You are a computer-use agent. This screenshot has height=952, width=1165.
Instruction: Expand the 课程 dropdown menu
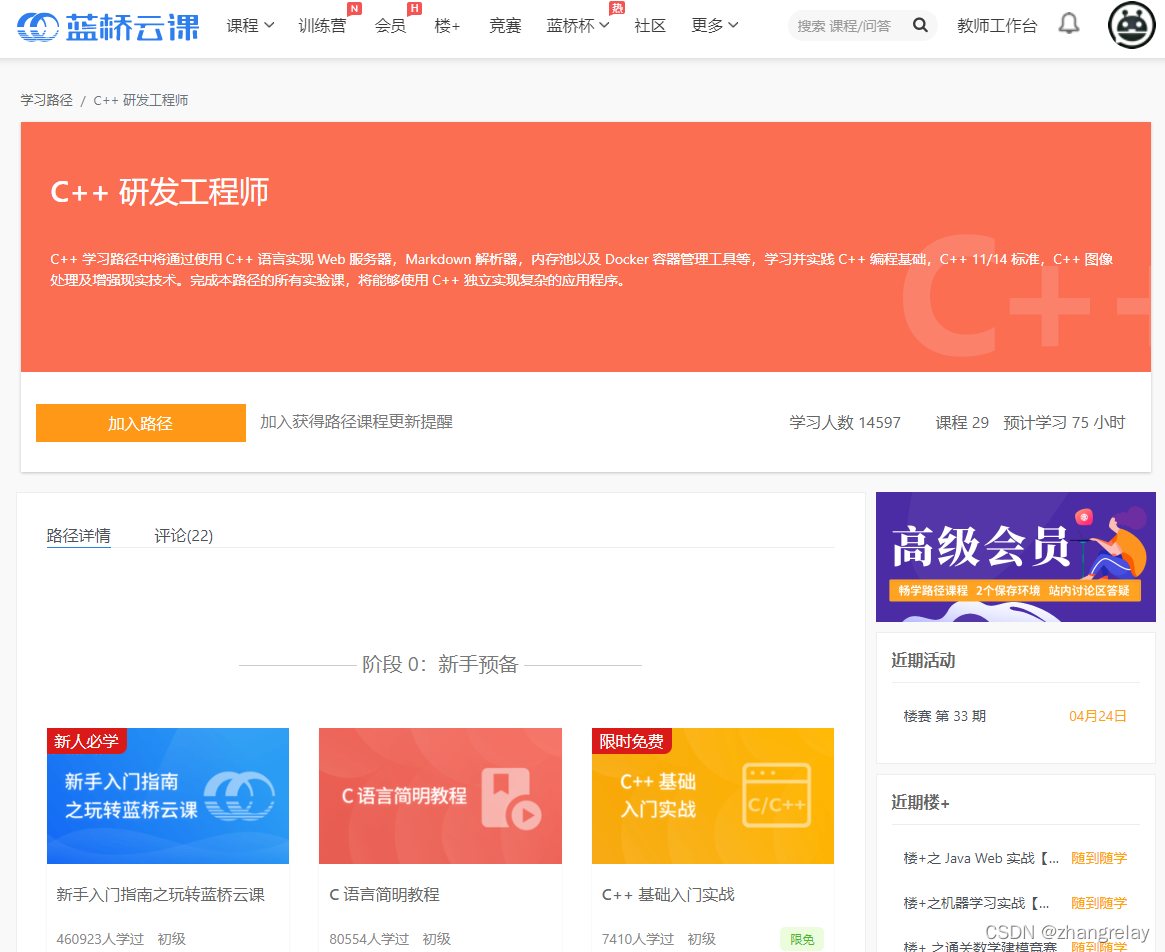pos(250,25)
